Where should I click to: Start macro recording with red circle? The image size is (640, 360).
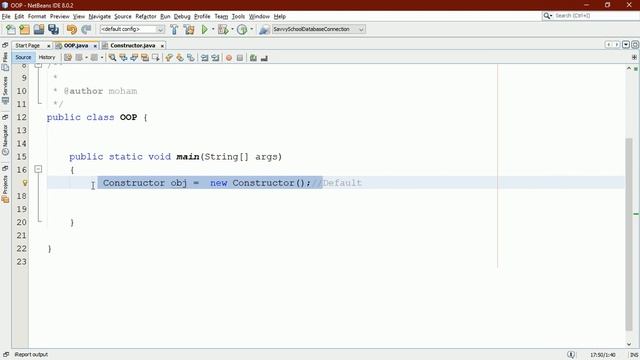click(x=229, y=58)
